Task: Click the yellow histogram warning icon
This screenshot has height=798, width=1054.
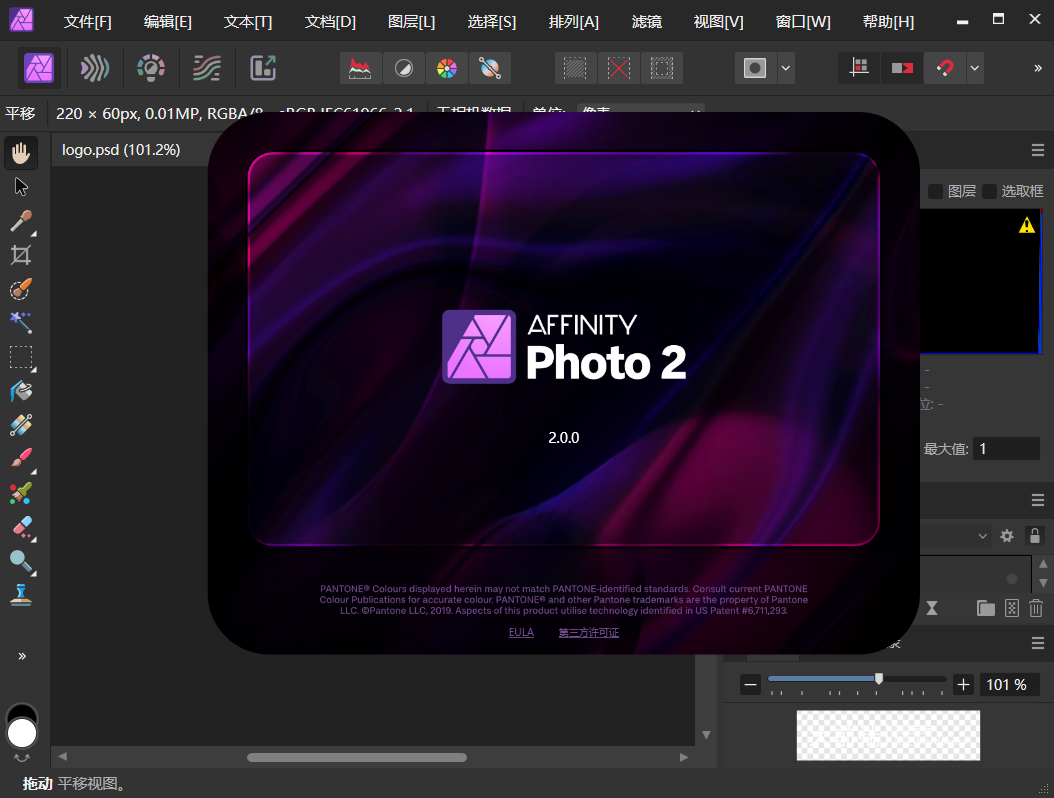Action: 1026,225
